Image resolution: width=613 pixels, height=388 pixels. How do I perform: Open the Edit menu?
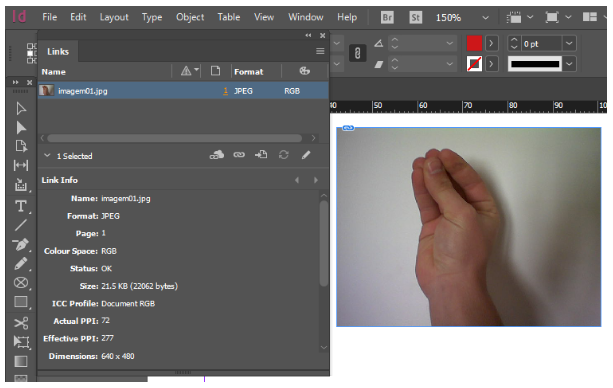pos(78,17)
